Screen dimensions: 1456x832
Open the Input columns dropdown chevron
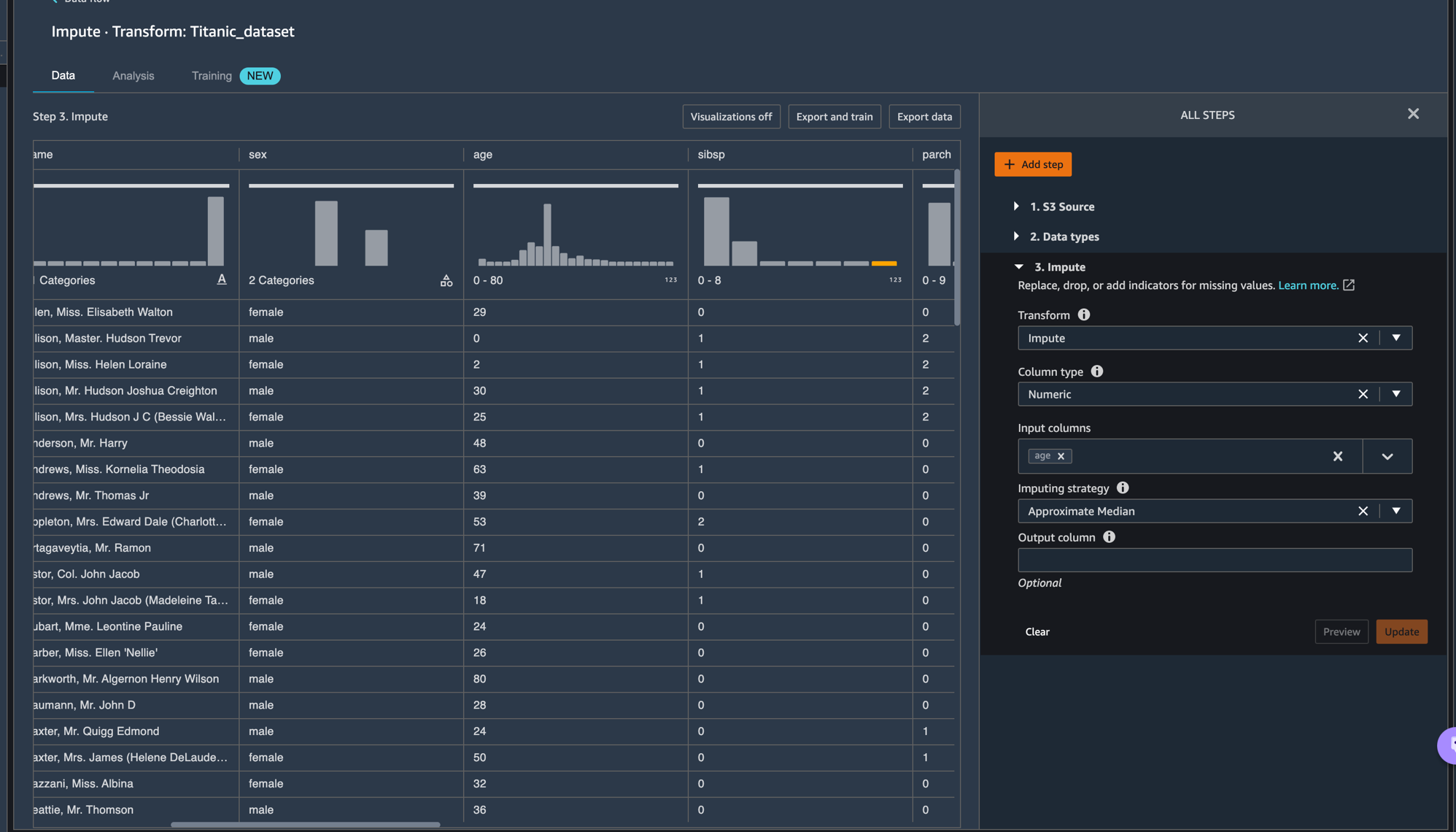coord(1387,456)
